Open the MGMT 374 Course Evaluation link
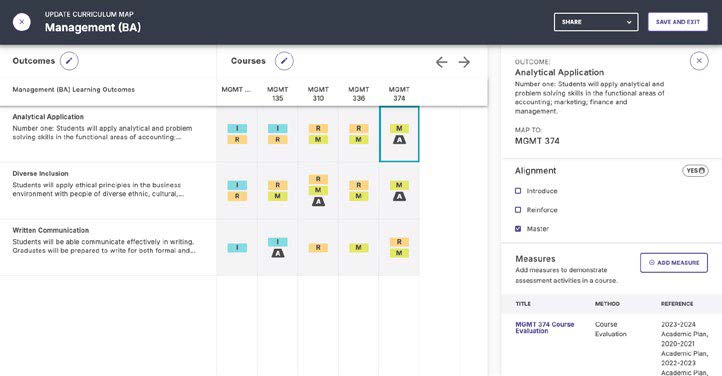This screenshot has width=722, height=376. coord(545,328)
